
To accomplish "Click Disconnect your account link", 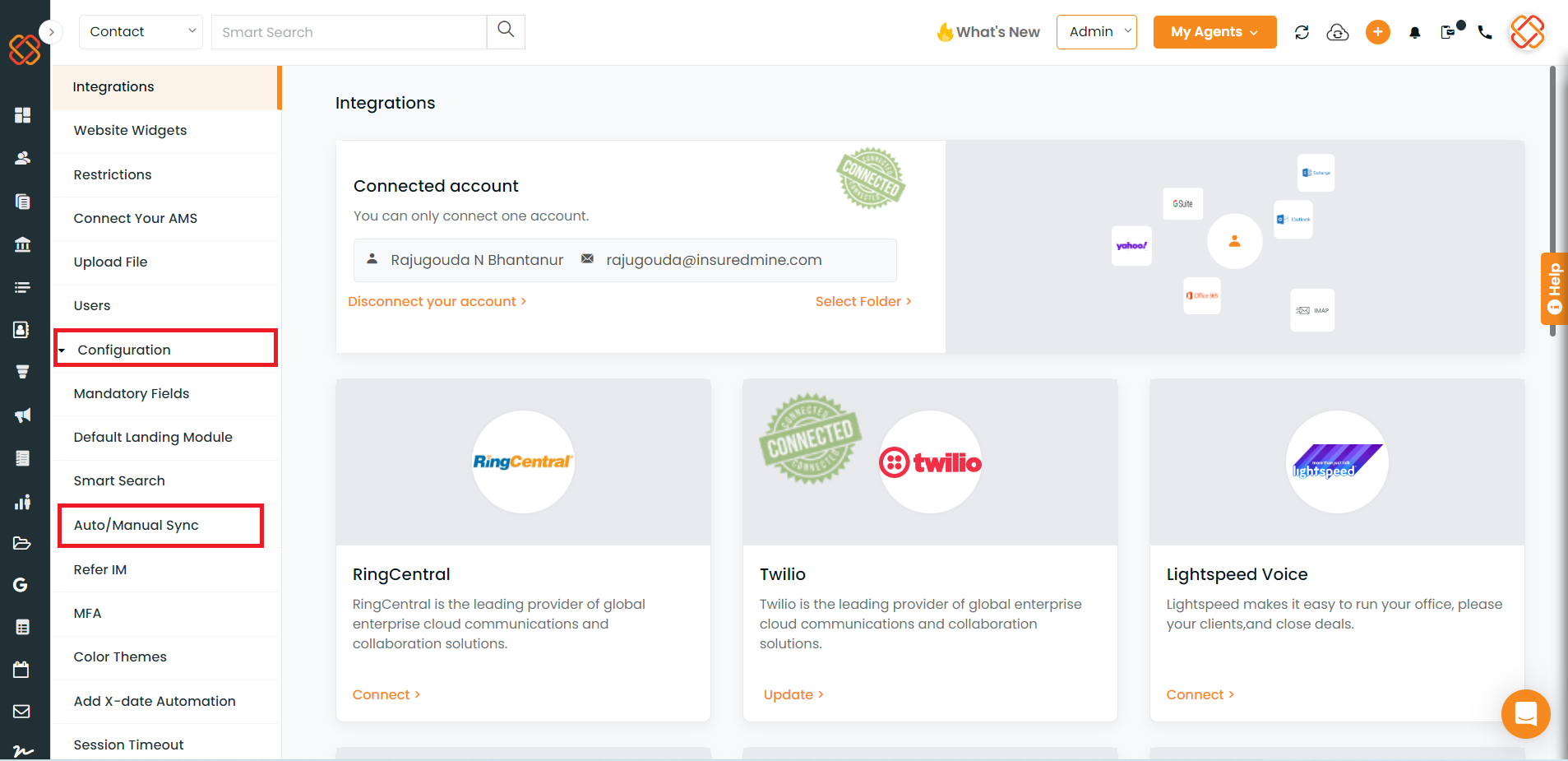I will (x=437, y=301).
